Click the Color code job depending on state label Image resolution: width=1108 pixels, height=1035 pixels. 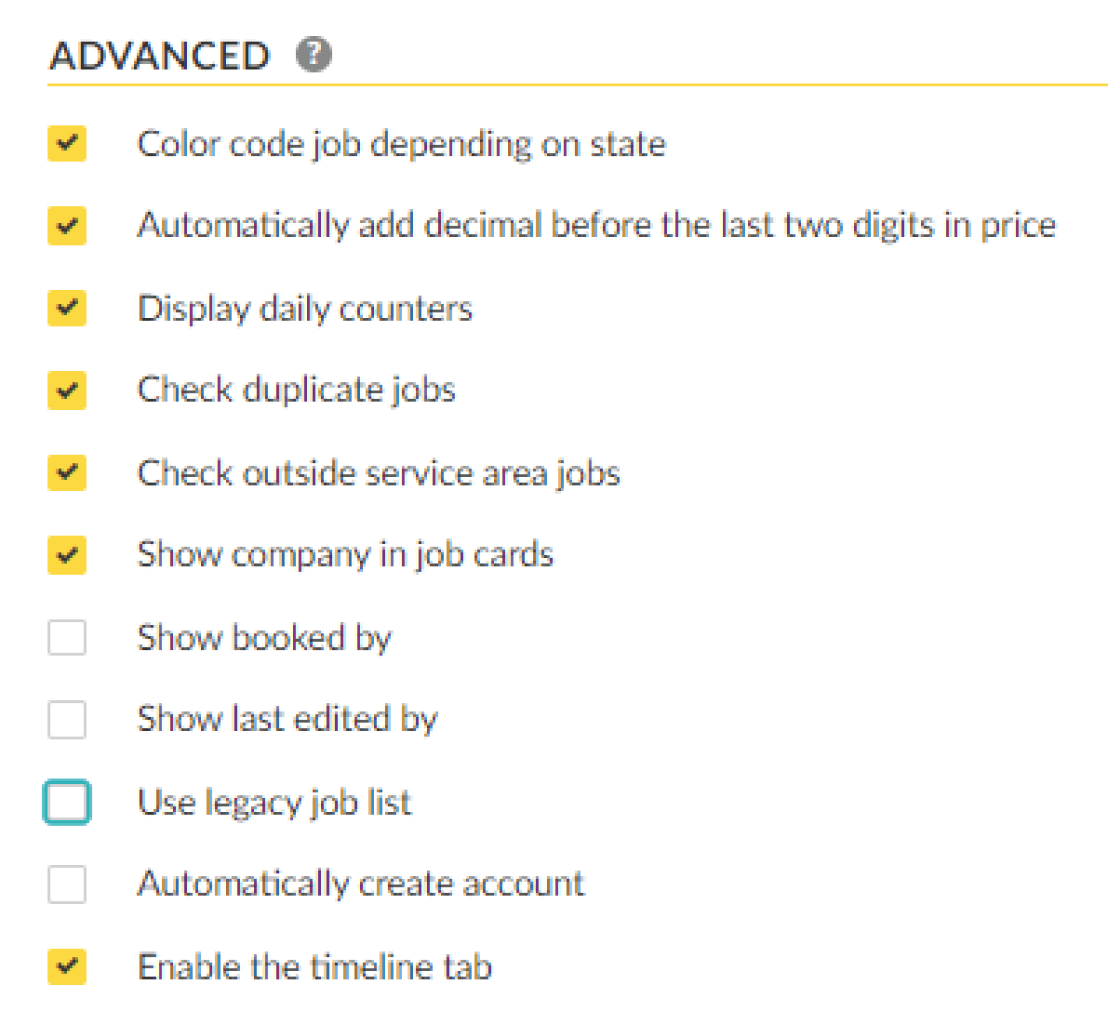click(401, 144)
